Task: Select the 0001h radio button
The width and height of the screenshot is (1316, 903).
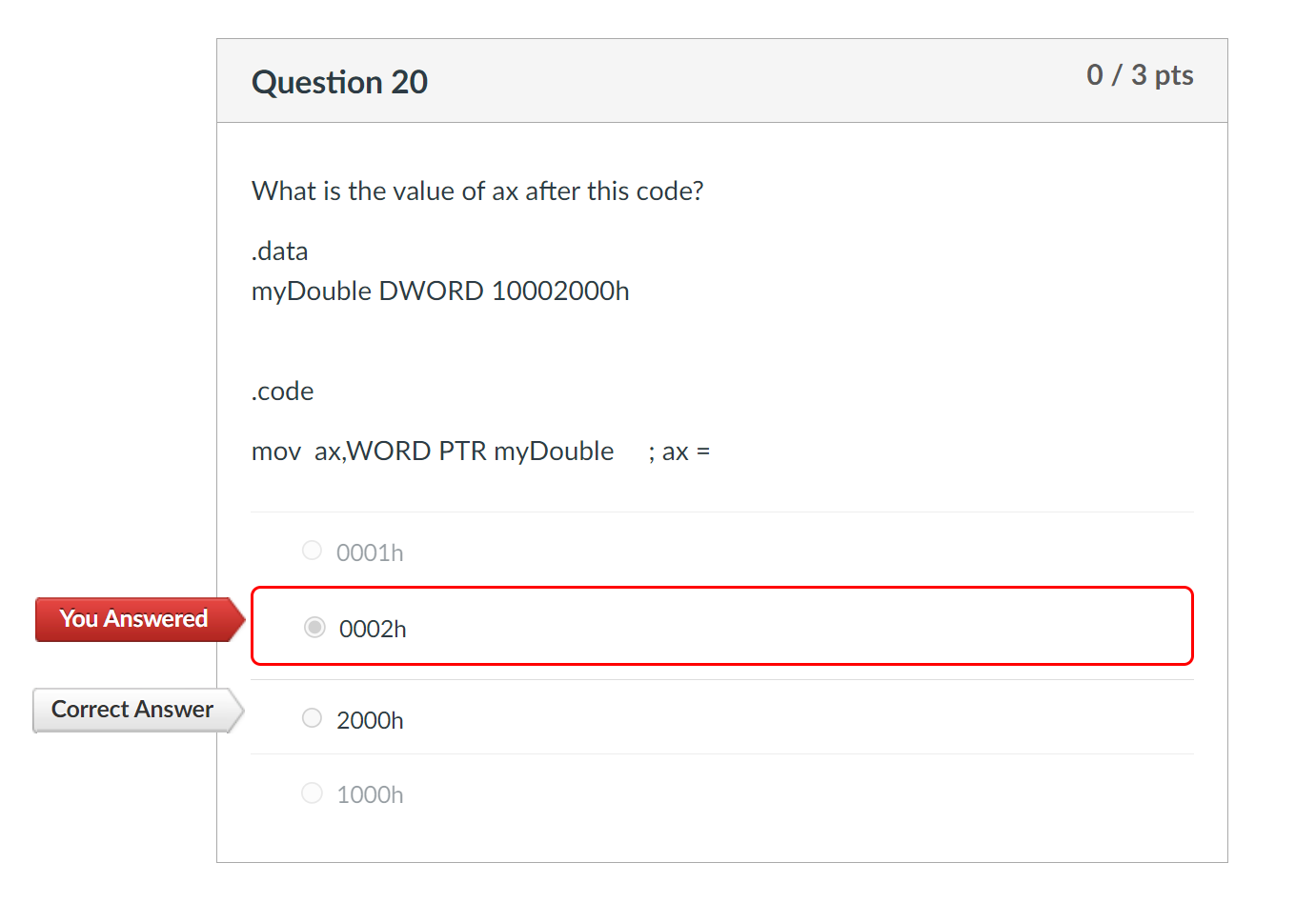Action: 312,550
